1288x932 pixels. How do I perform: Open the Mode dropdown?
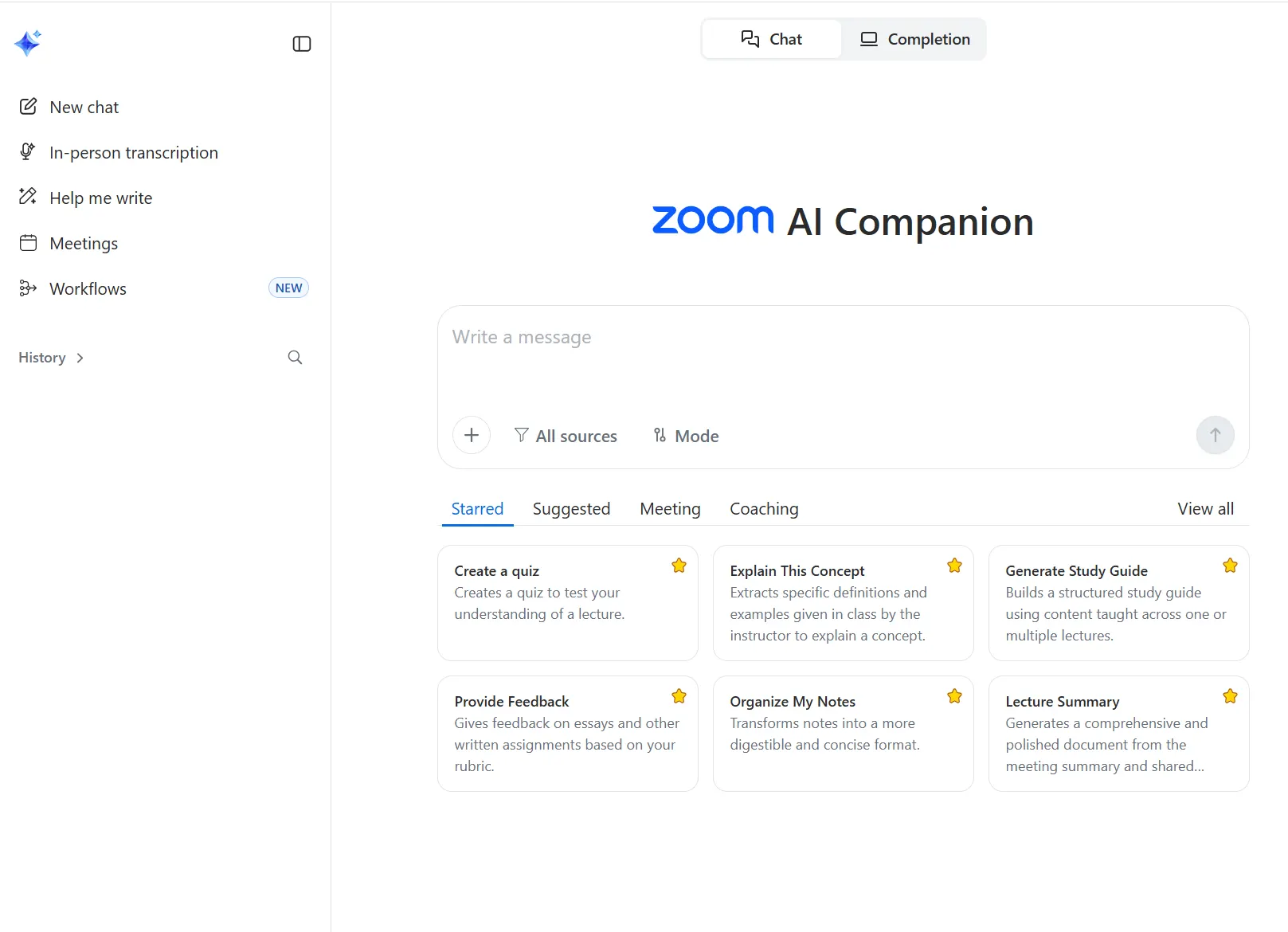tap(686, 436)
